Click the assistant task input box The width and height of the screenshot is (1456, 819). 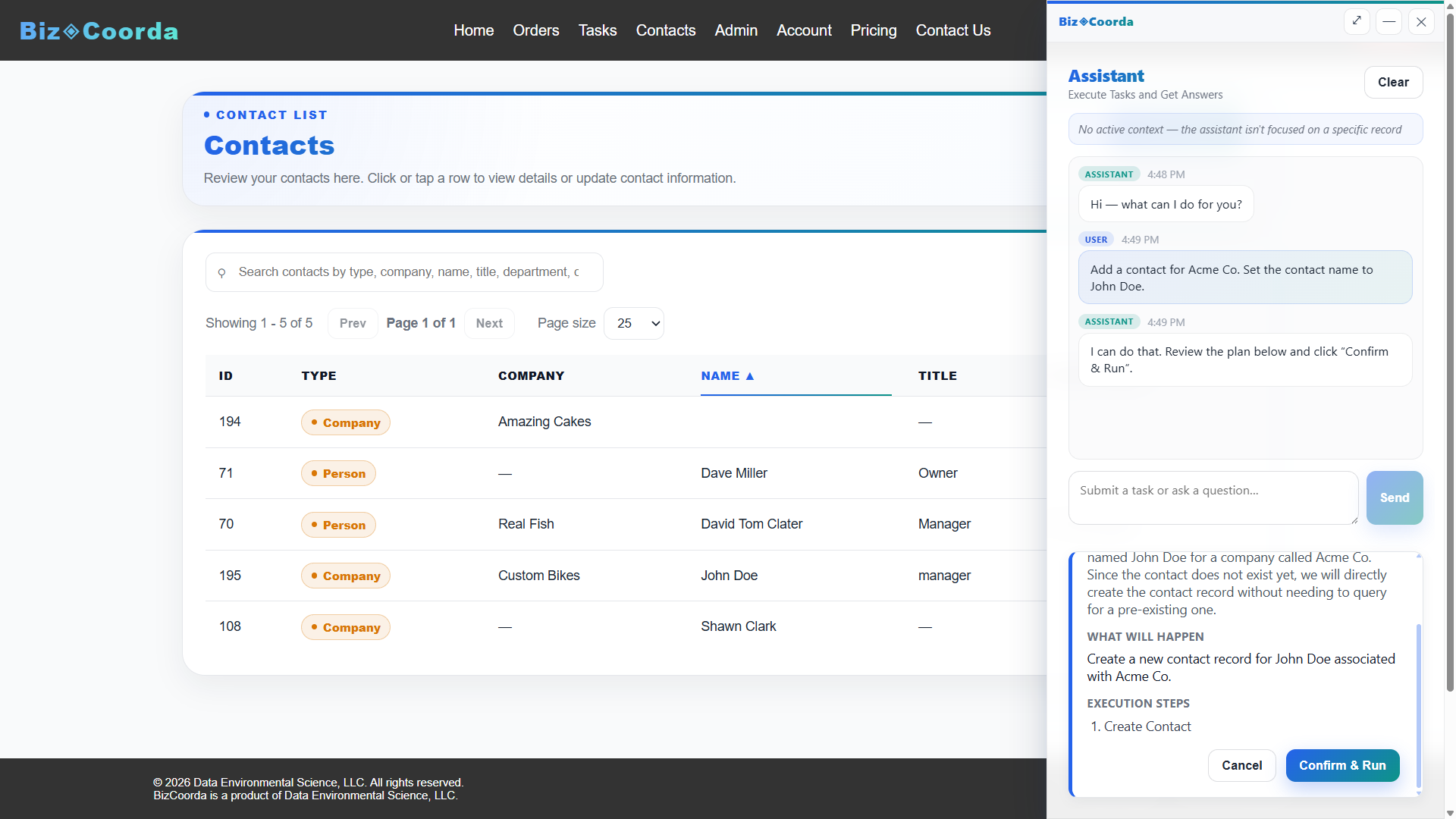1213,497
